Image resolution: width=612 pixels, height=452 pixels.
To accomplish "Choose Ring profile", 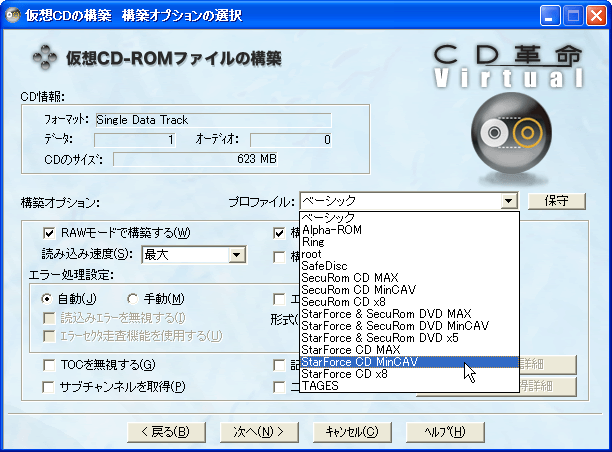I will pyautogui.click(x=409, y=242).
